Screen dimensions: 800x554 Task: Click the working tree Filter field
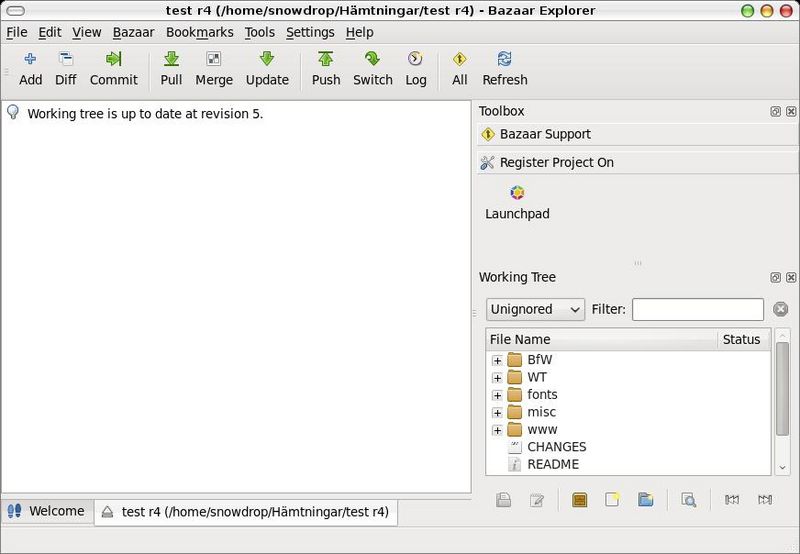tap(697, 310)
